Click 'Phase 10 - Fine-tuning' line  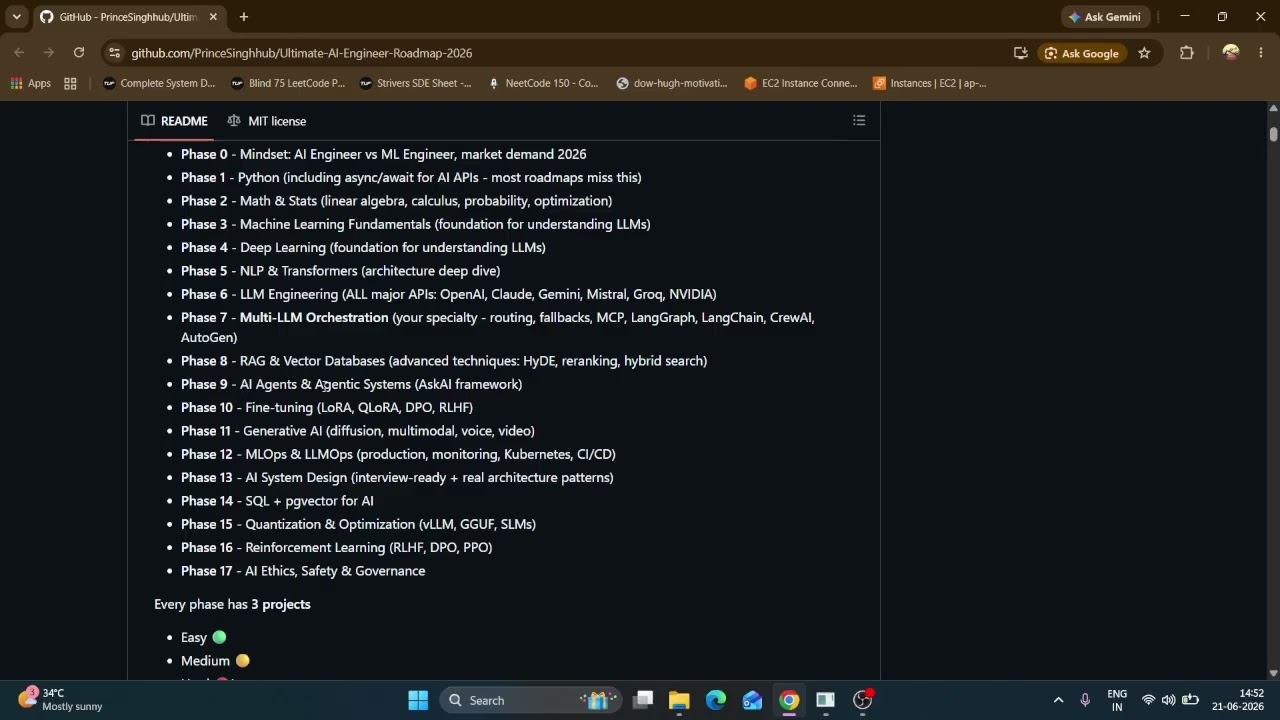(x=327, y=407)
